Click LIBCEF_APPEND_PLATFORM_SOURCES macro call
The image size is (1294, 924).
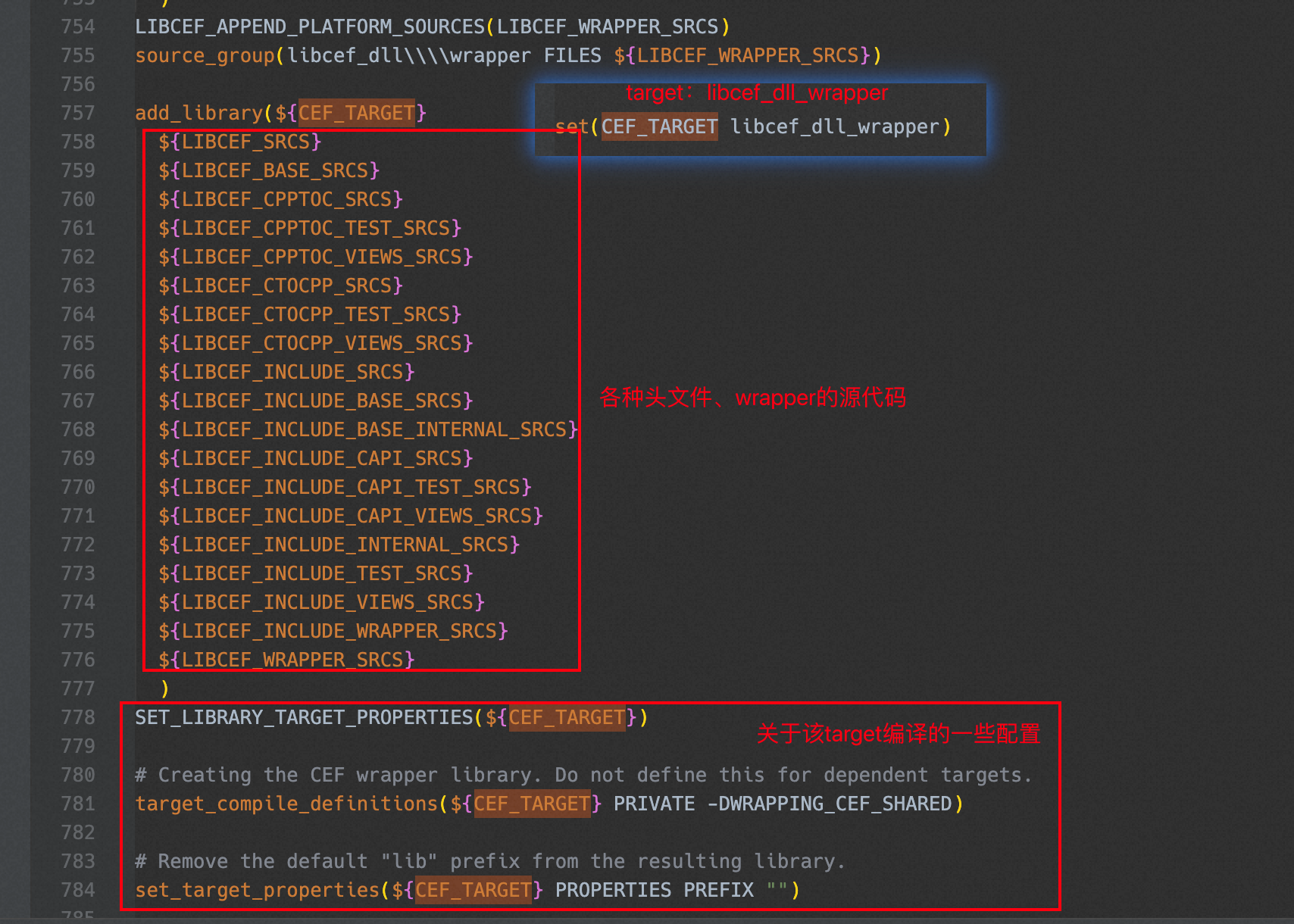coord(433,27)
